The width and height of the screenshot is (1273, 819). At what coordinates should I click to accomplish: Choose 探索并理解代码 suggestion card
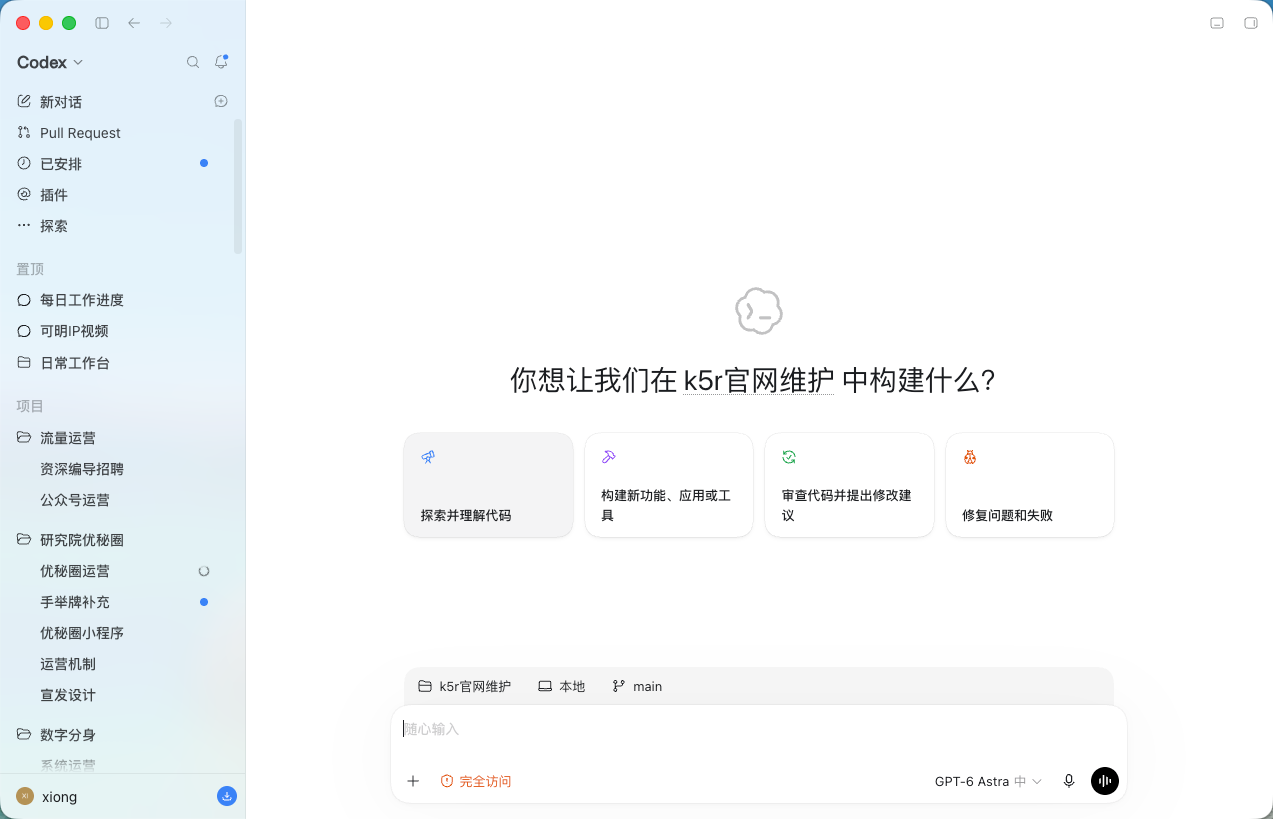[x=488, y=485]
